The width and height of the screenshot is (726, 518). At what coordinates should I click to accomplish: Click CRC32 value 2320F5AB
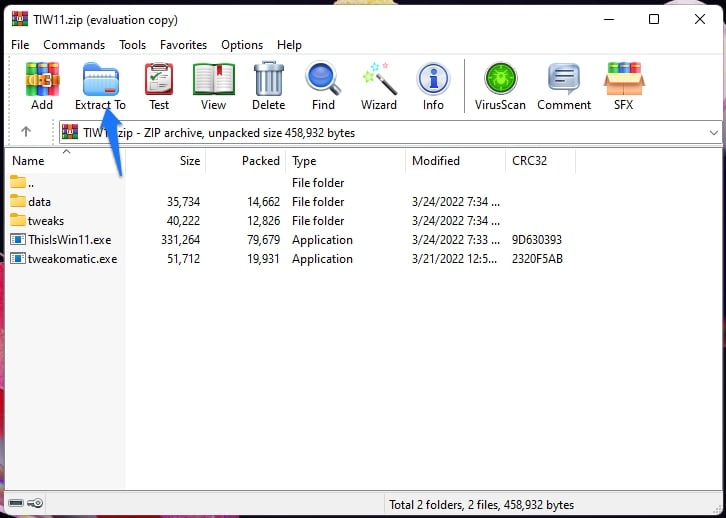(537, 259)
